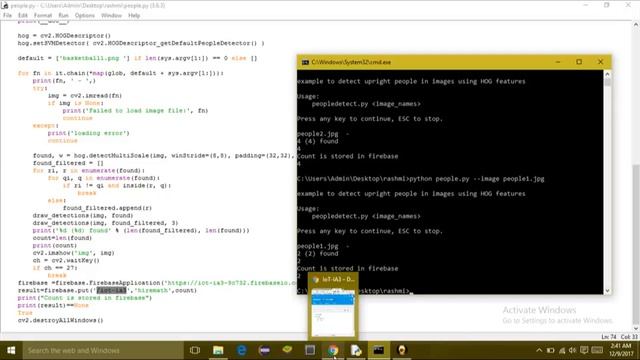
Task: Minimize the cmd.exe window
Action: click(558, 62)
